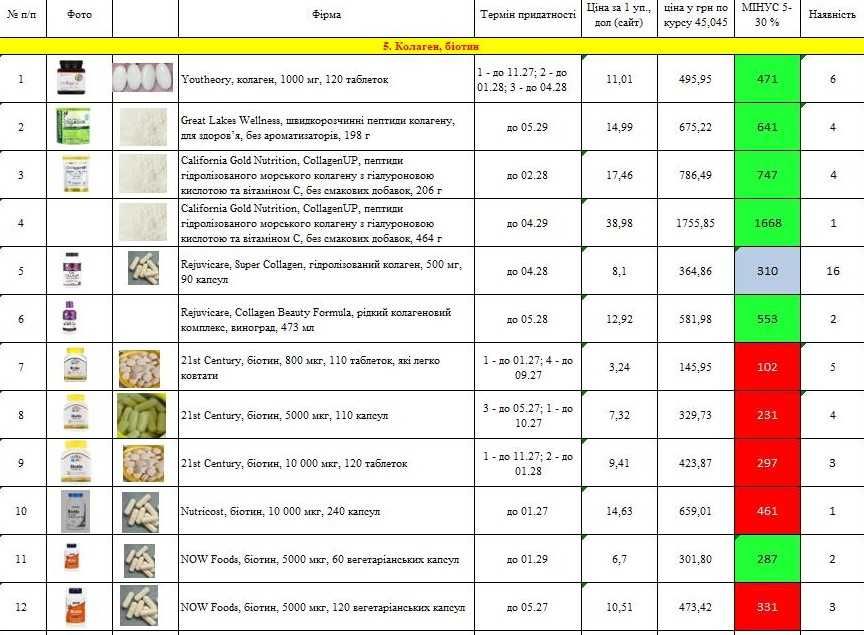Open the Rejuvicare Collagen Beauty Formula bottle photo
The image size is (864, 635).
pyautogui.click(x=70, y=316)
